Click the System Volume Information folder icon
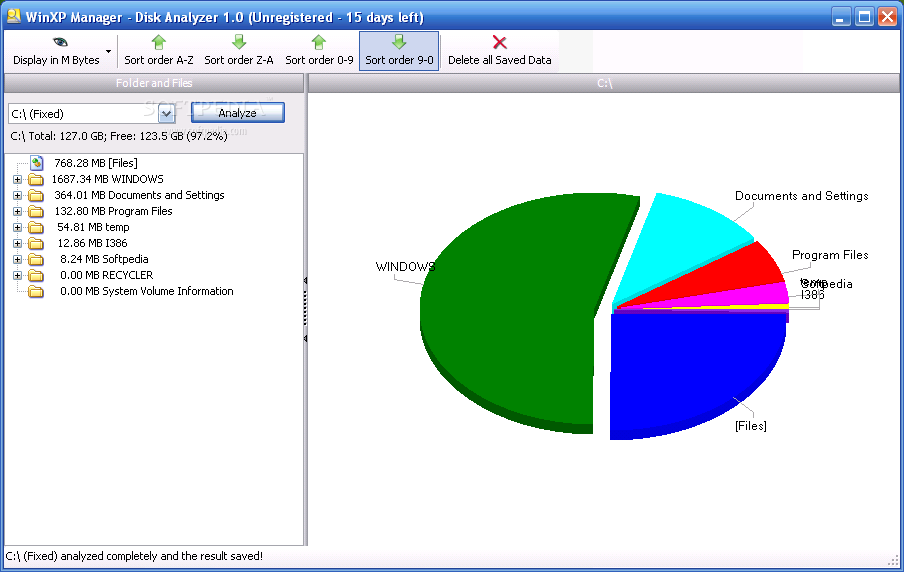This screenshot has height=572, width=904. 36,292
